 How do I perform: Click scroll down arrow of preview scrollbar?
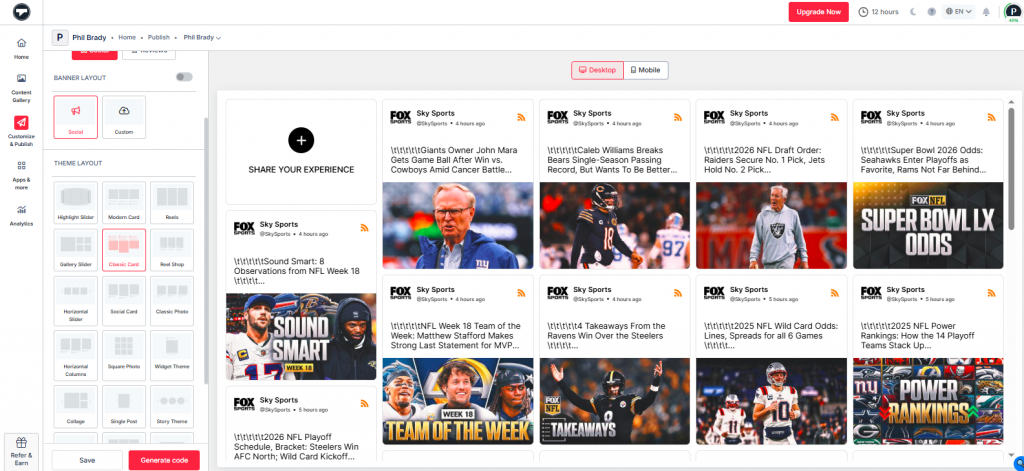pyautogui.click(x=1011, y=455)
